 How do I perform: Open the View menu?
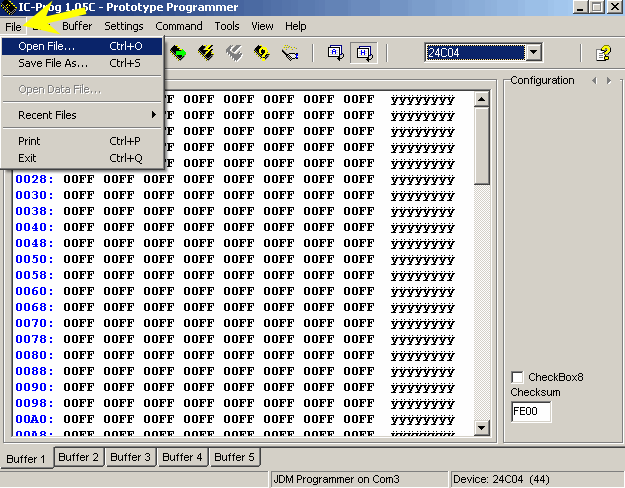[x=262, y=26]
